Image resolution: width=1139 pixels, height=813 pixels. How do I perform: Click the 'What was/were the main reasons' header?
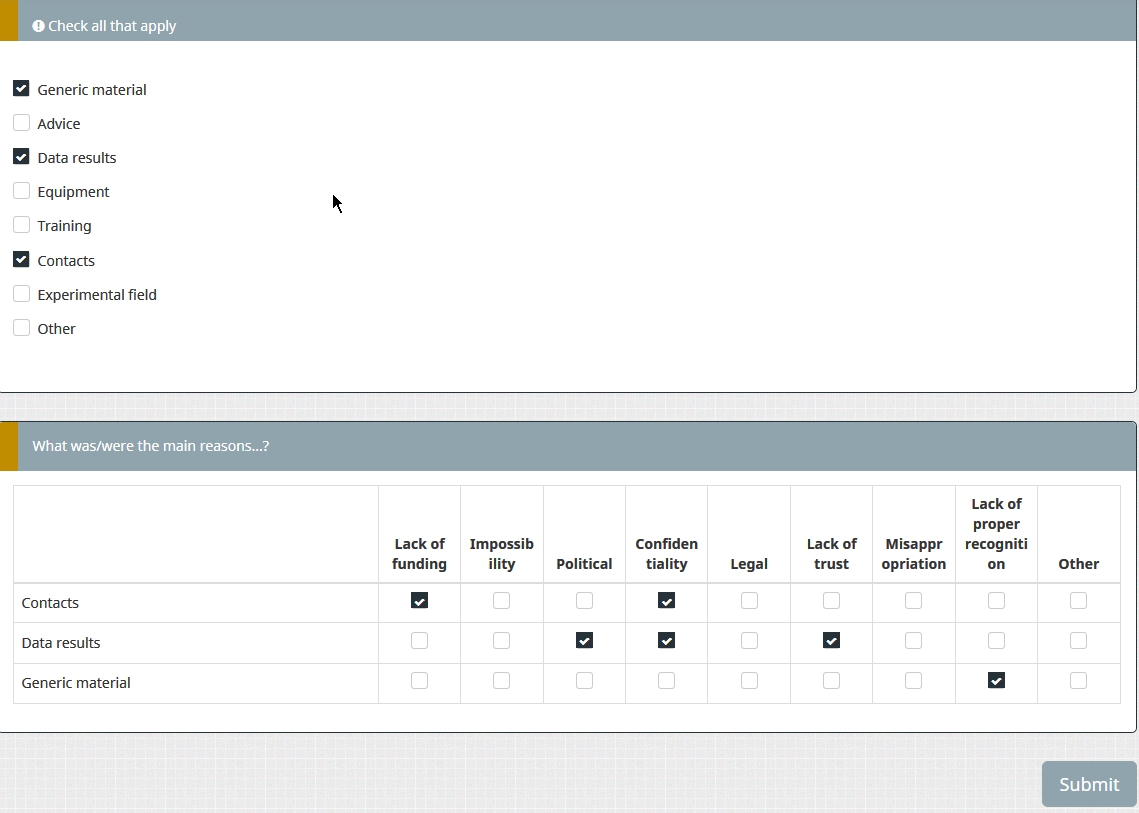pos(150,446)
